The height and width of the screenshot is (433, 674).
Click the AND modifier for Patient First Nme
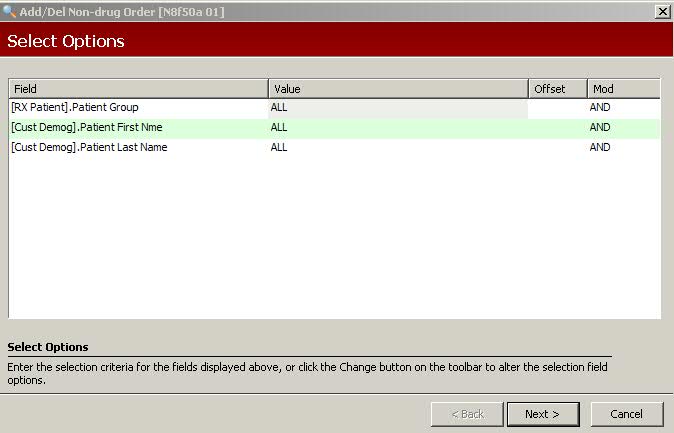pos(623,128)
